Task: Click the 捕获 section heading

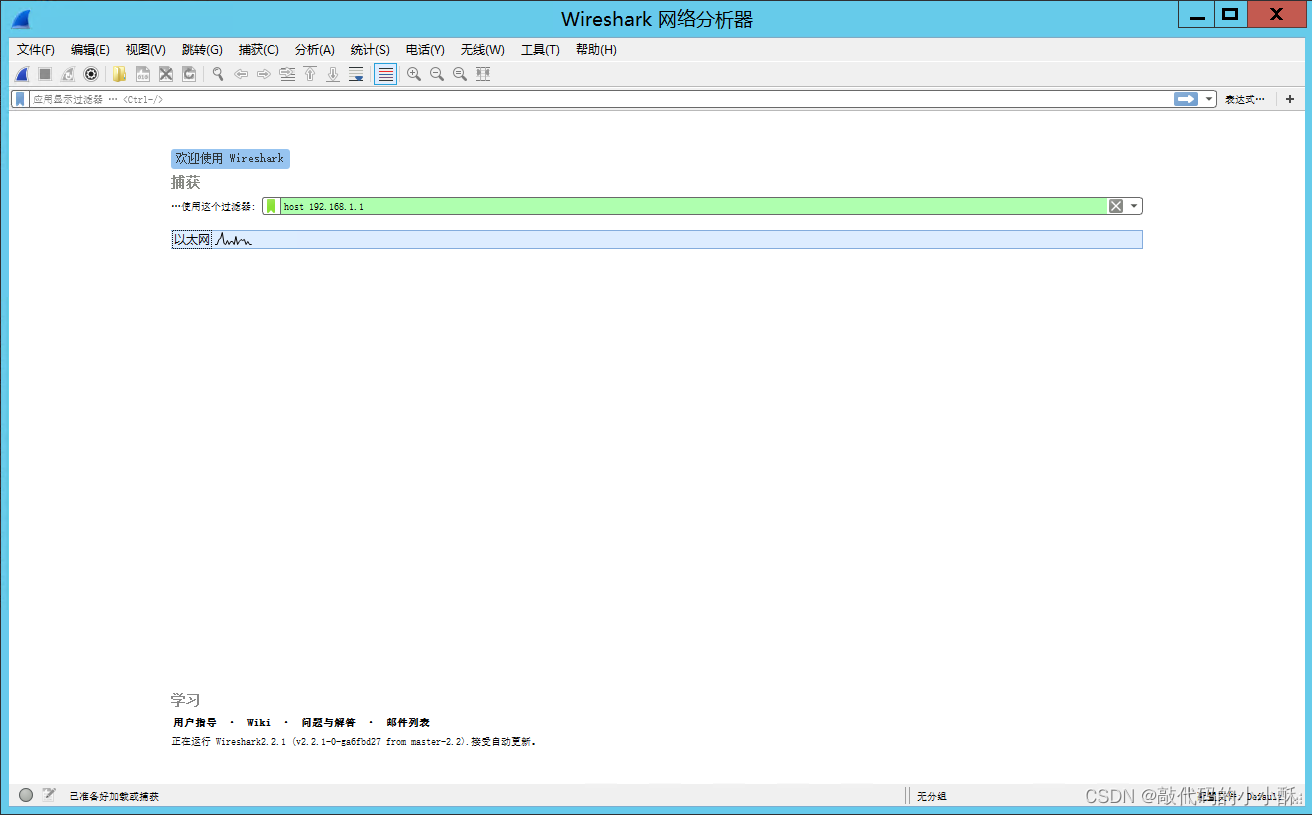Action: pos(186,183)
